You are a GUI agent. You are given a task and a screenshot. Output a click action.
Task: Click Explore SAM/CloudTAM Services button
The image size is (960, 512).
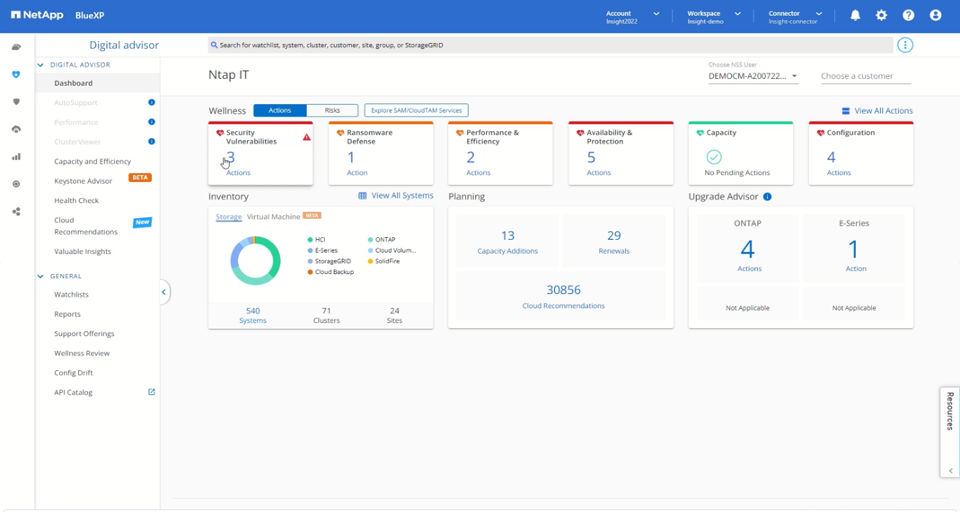[x=416, y=110]
